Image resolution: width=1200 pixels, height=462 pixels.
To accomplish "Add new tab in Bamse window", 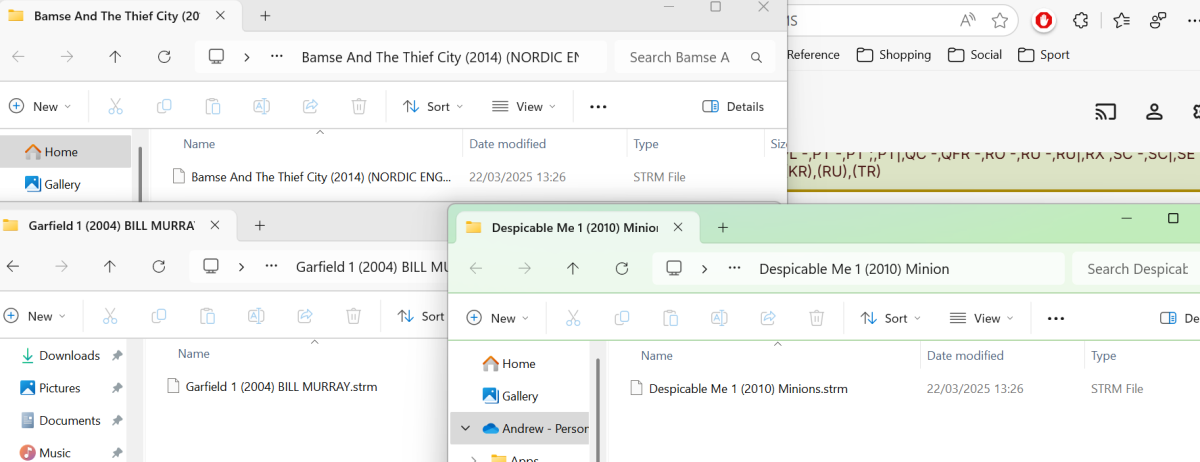I will pos(265,16).
